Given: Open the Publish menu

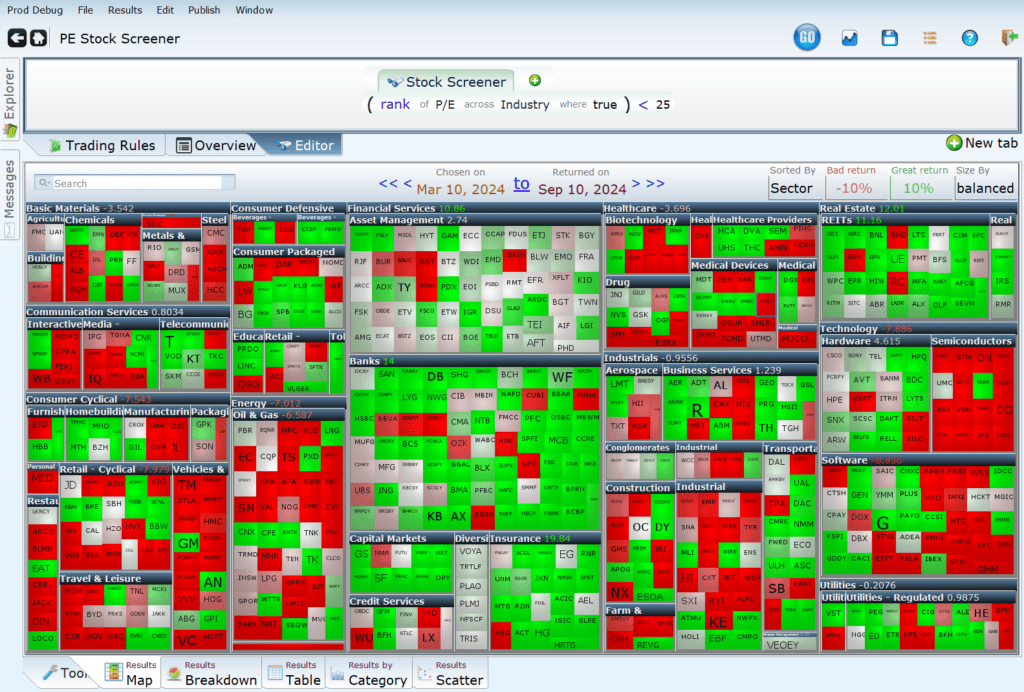Looking at the screenshot, I should 204,10.
